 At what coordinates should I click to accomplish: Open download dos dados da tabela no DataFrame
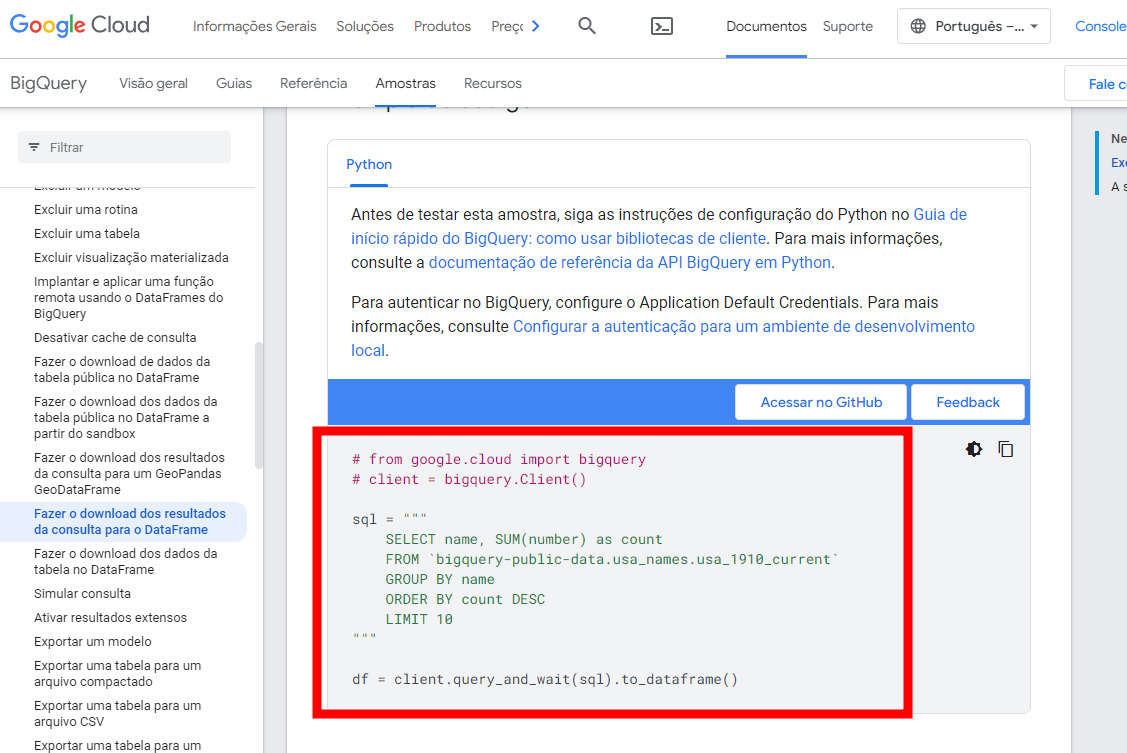tap(126, 561)
